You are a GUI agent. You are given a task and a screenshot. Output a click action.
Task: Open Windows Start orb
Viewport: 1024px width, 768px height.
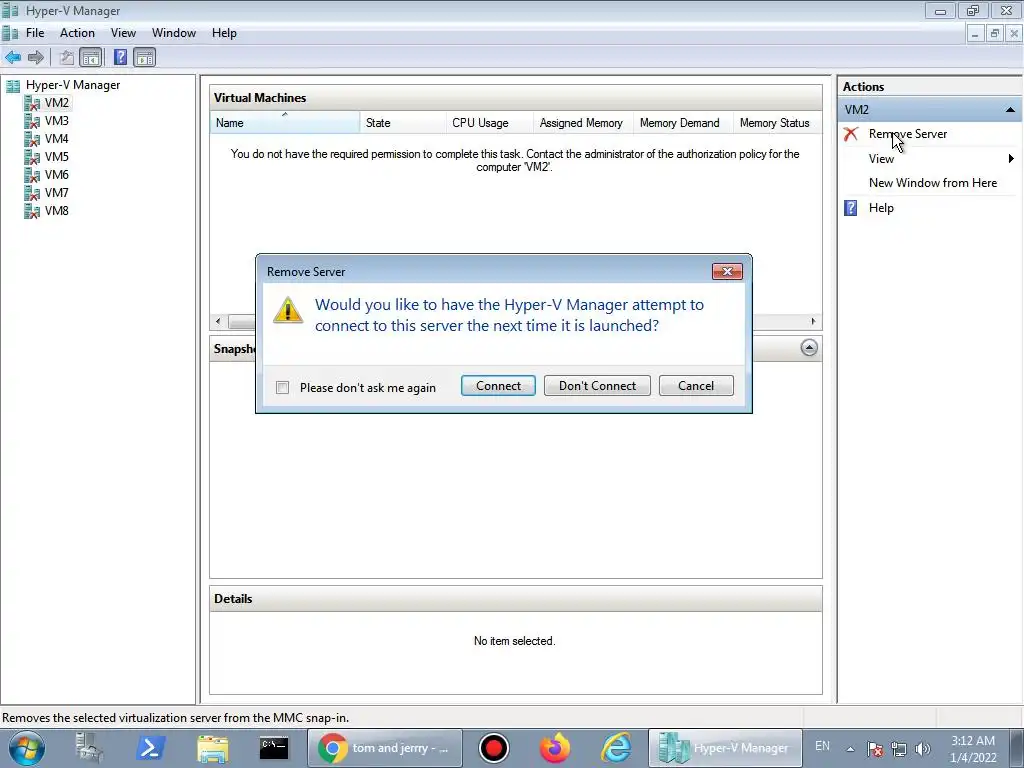[x=27, y=748]
